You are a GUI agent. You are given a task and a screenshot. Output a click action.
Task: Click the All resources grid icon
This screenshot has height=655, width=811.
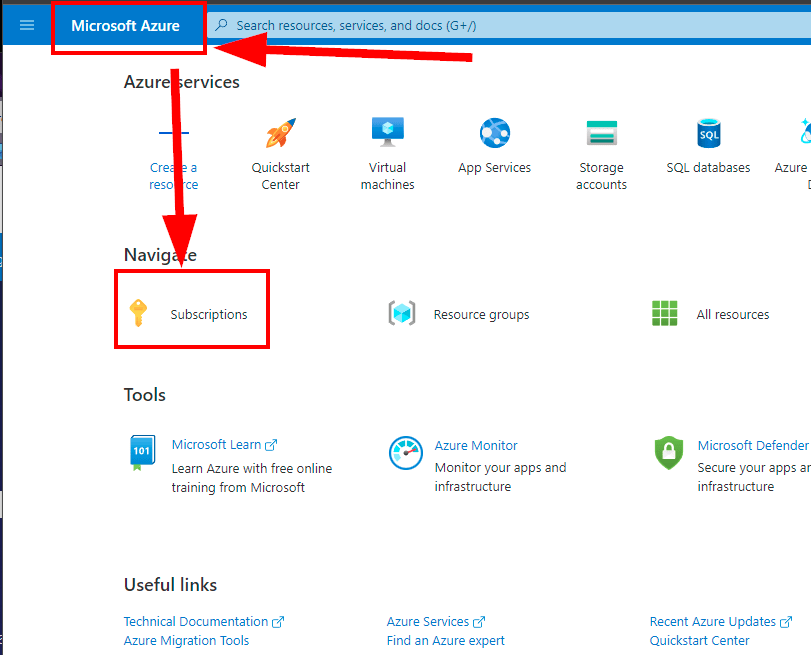click(x=665, y=313)
